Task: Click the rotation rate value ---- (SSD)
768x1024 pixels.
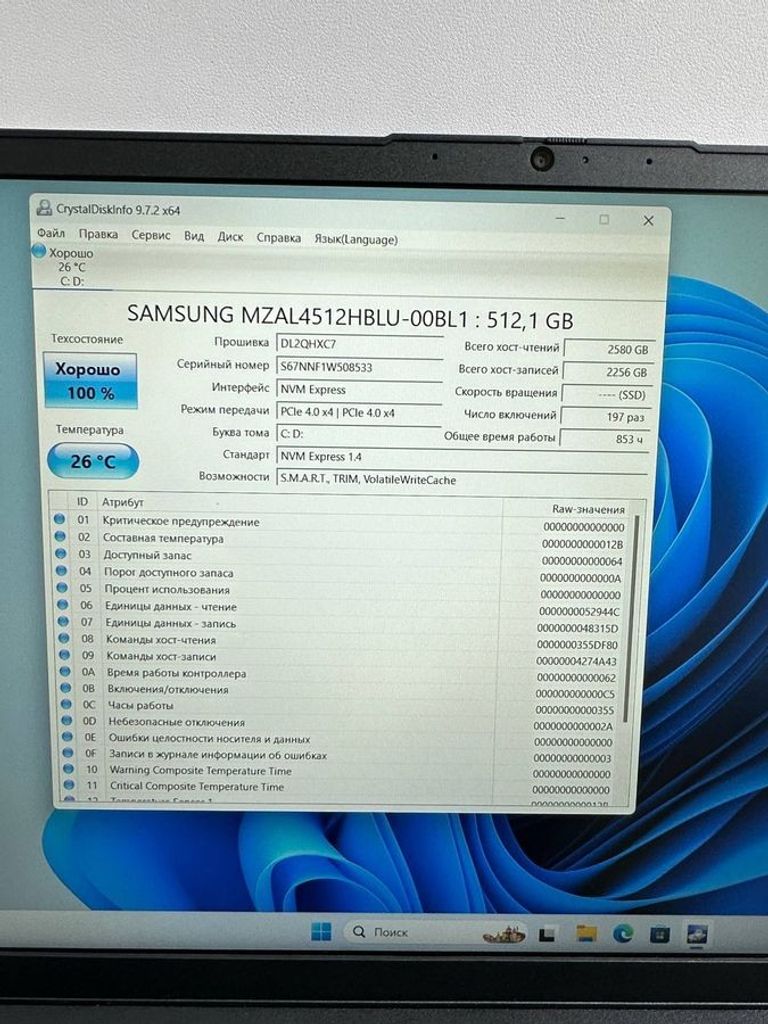Action: pyautogui.click(x=605, y=394)
